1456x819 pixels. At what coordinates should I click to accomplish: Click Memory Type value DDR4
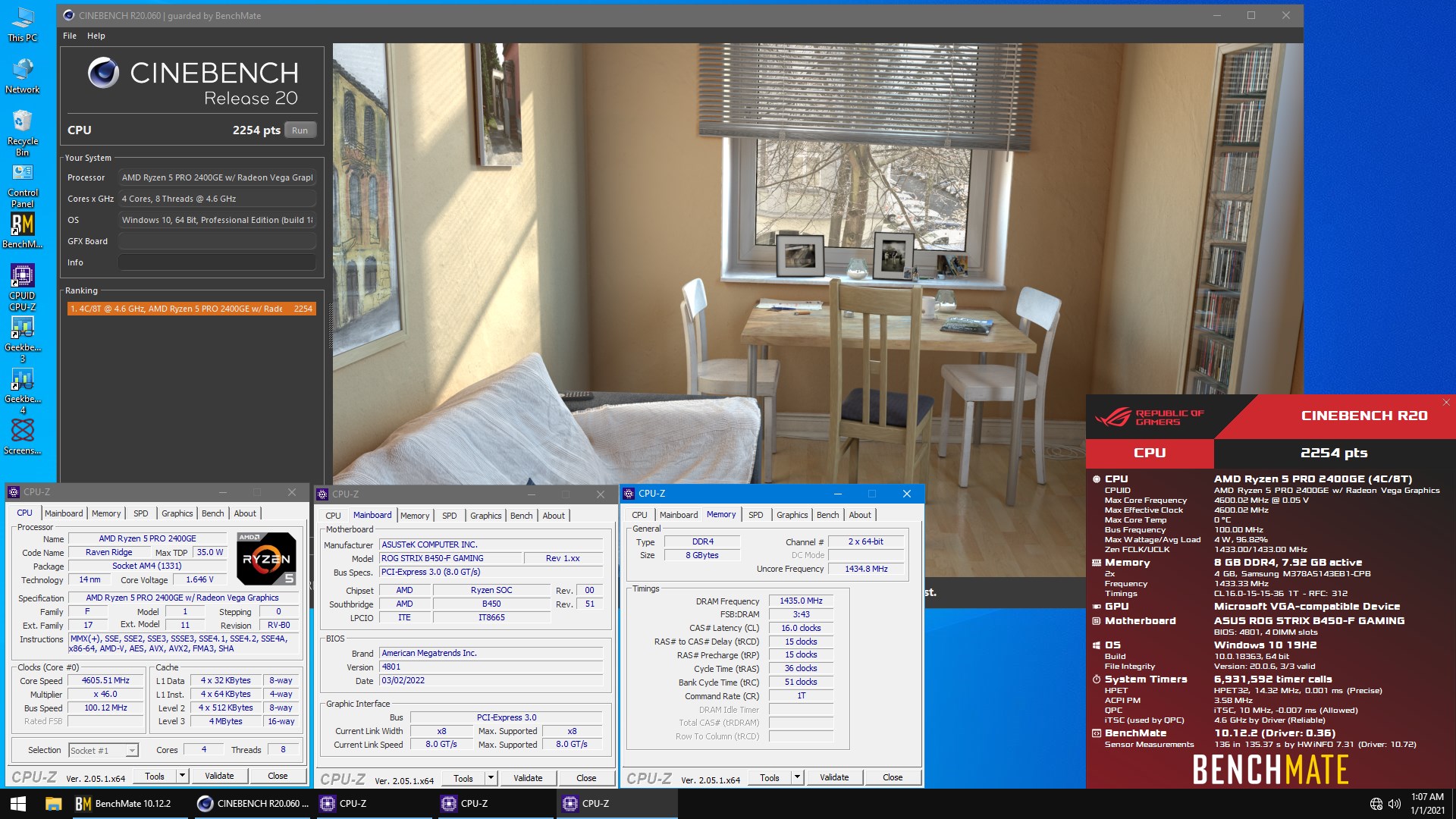702,542
